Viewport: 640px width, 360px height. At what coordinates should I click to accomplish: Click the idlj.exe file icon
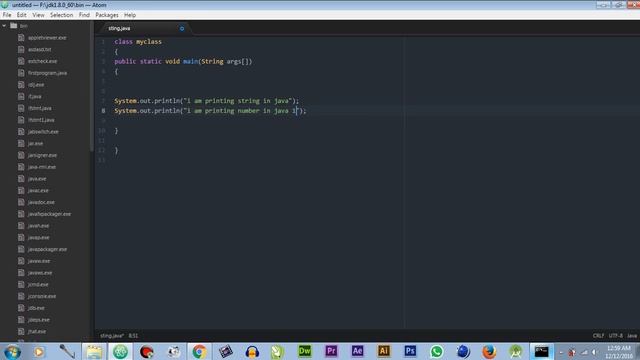click(21, 85)
